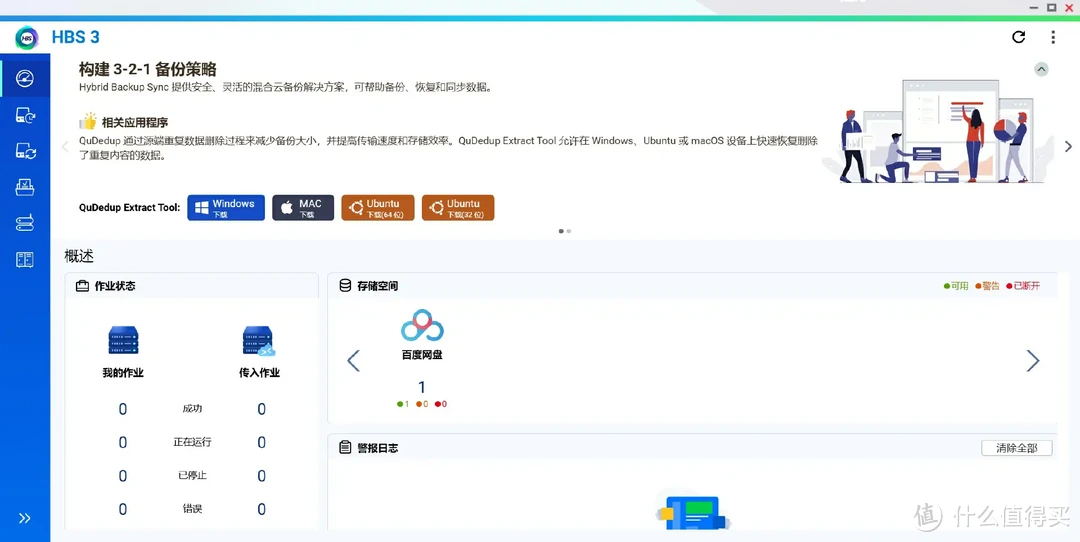Viewport: 1080px width, 542px height.
Task: Open the Jobs section in the sidebar
Action: 25,188
